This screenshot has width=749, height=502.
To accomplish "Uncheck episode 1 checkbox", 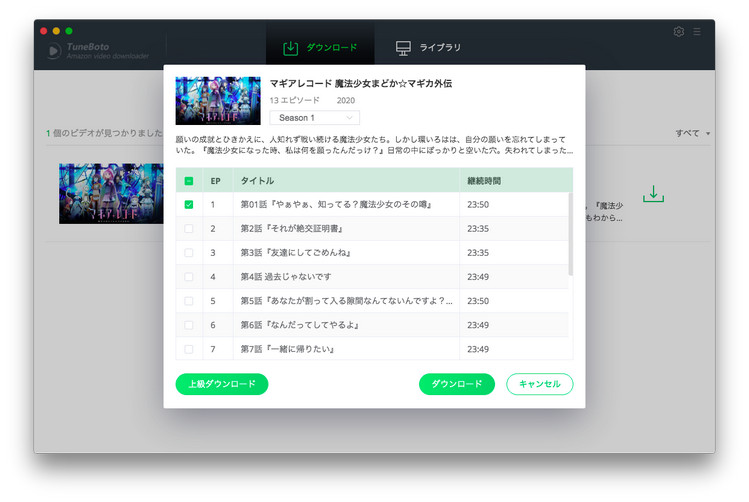I will point(189,204).
